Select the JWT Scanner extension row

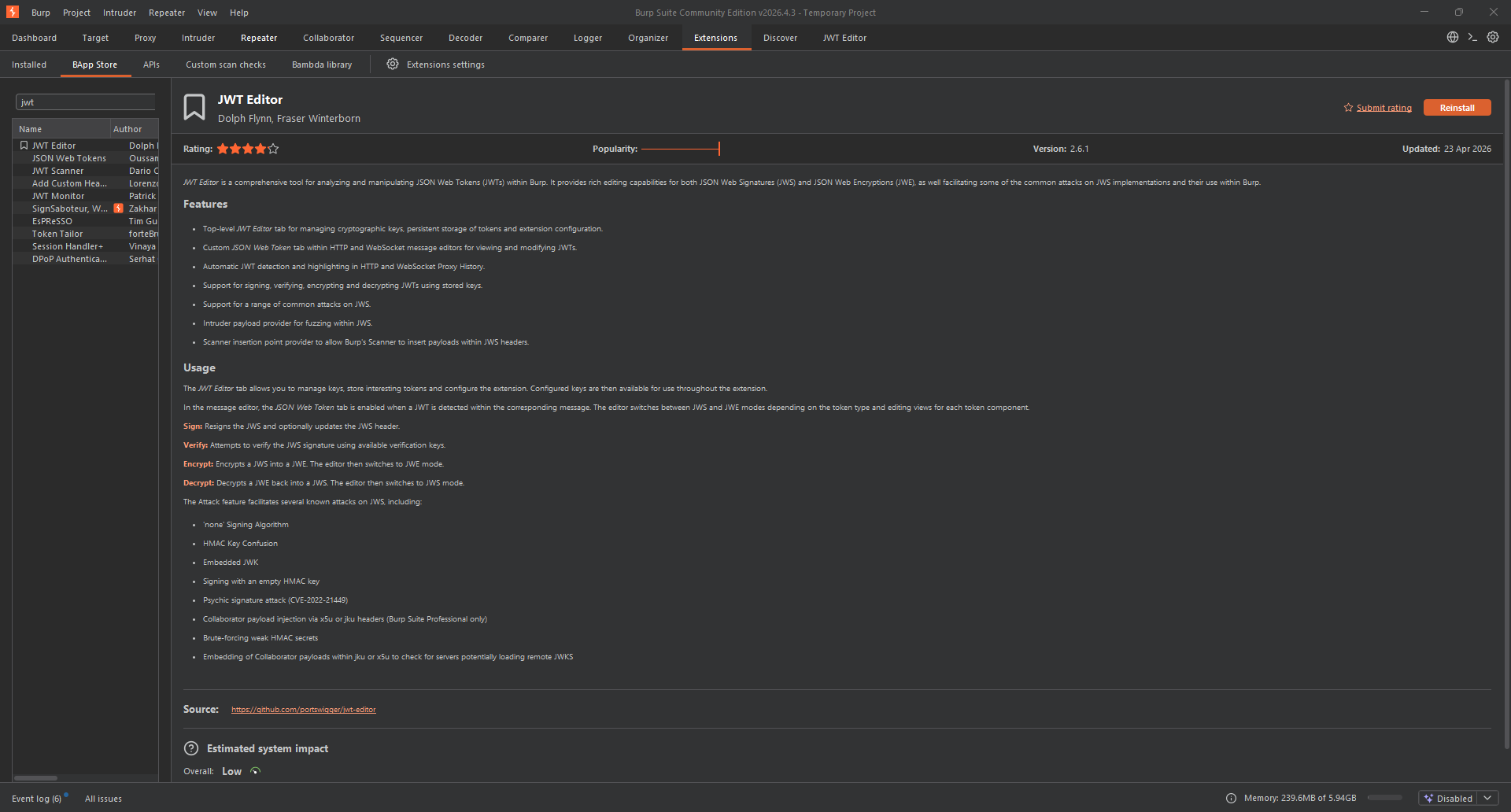coord(86,171)
